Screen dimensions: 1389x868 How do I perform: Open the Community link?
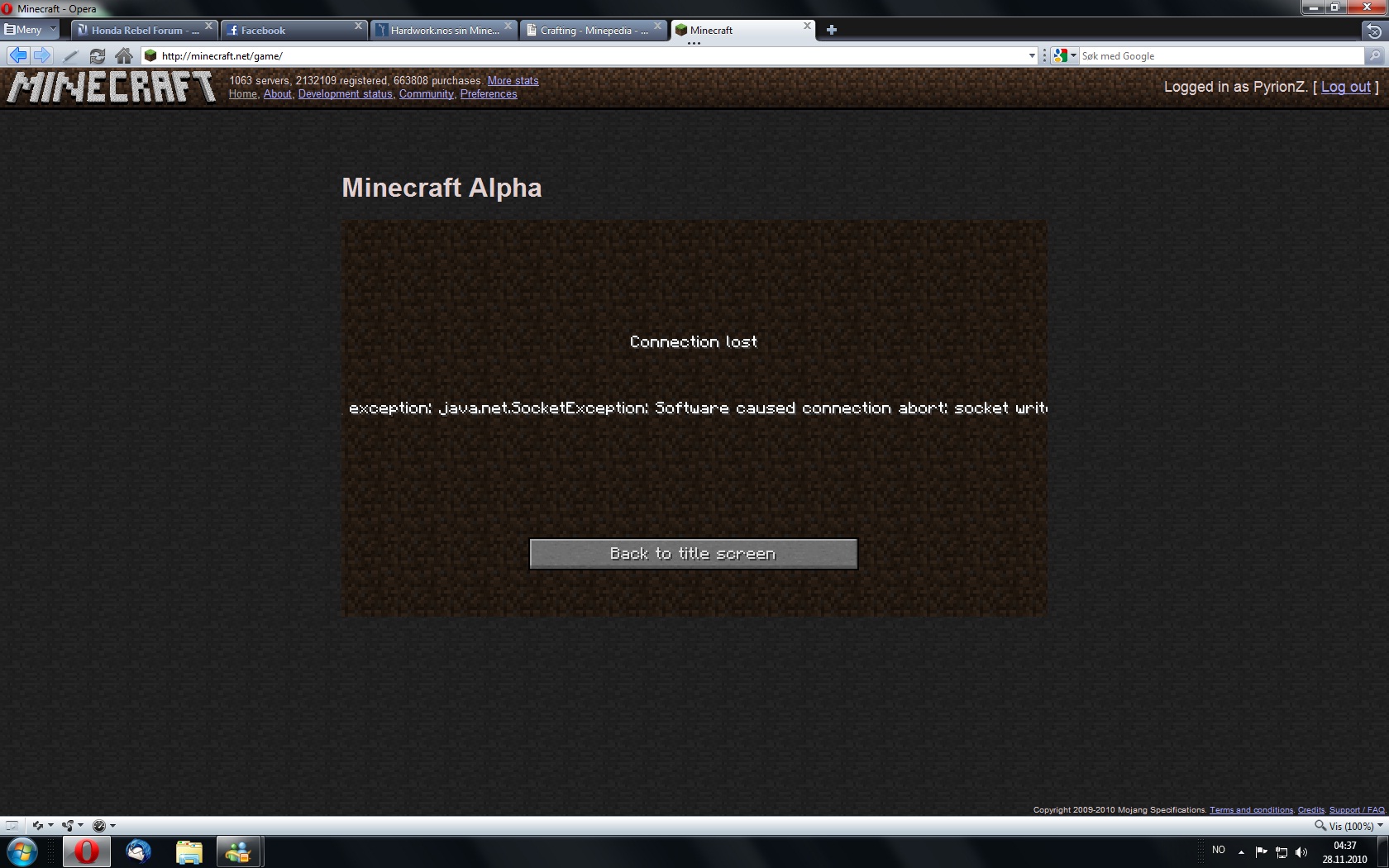click(426, 93)
